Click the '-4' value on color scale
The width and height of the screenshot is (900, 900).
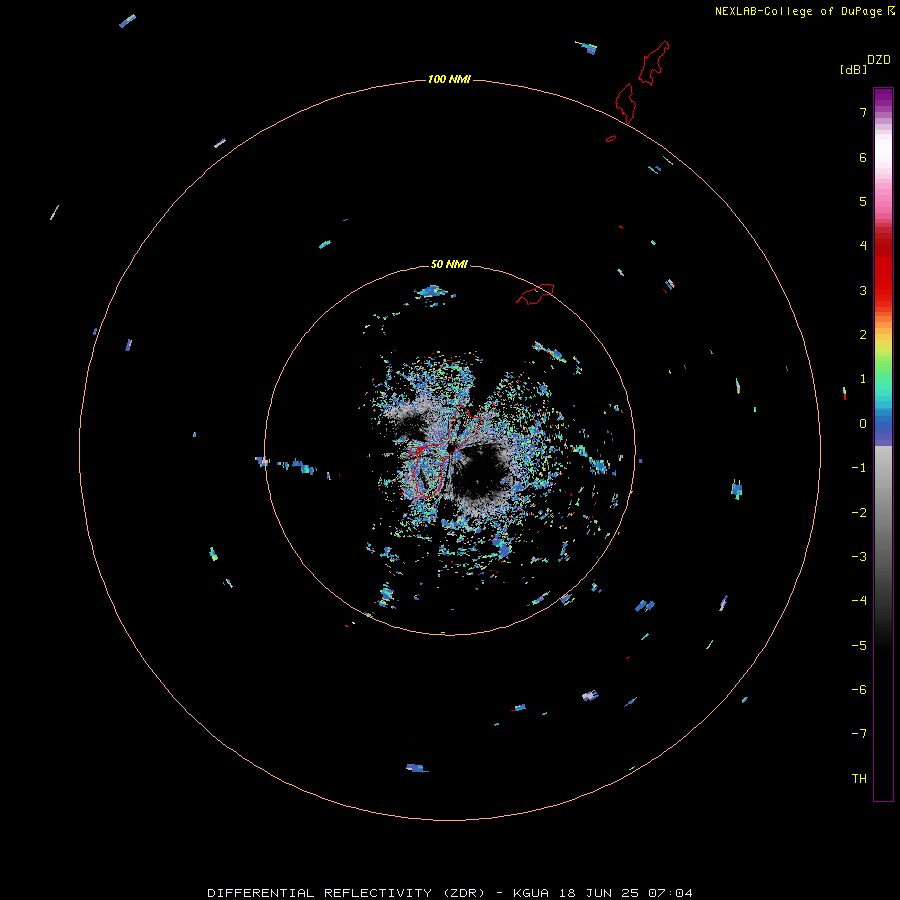(859, 601)
